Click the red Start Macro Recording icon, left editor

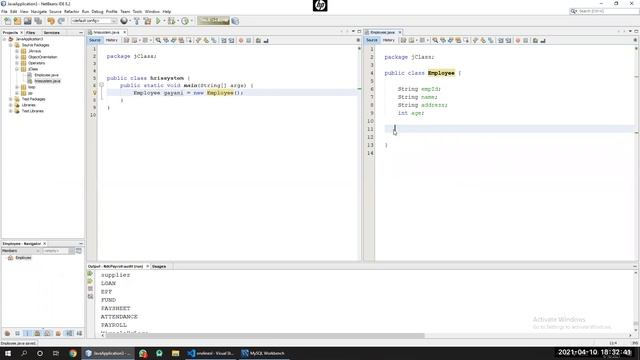click(x=241, y=40)
